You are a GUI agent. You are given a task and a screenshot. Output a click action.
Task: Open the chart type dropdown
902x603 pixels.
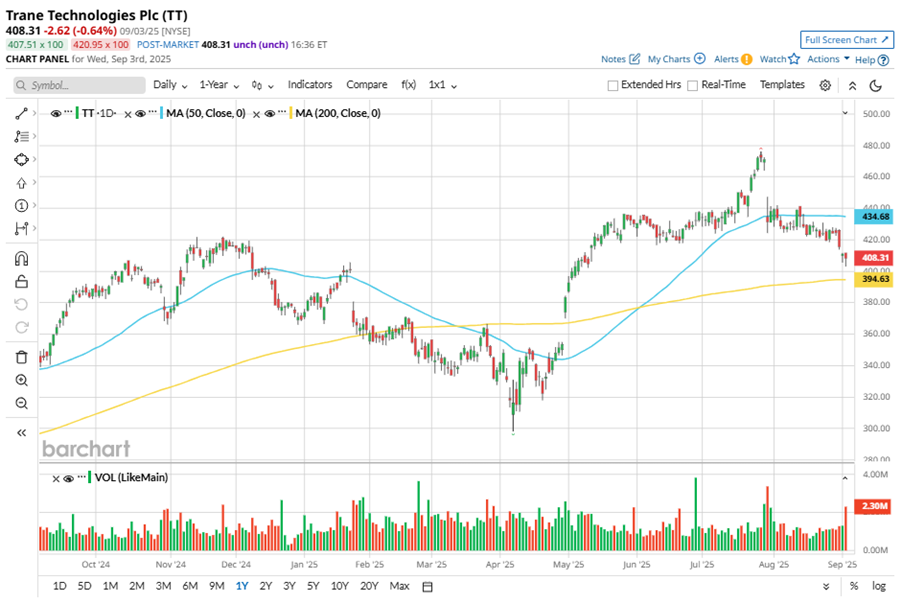click(x=262, y=85)
